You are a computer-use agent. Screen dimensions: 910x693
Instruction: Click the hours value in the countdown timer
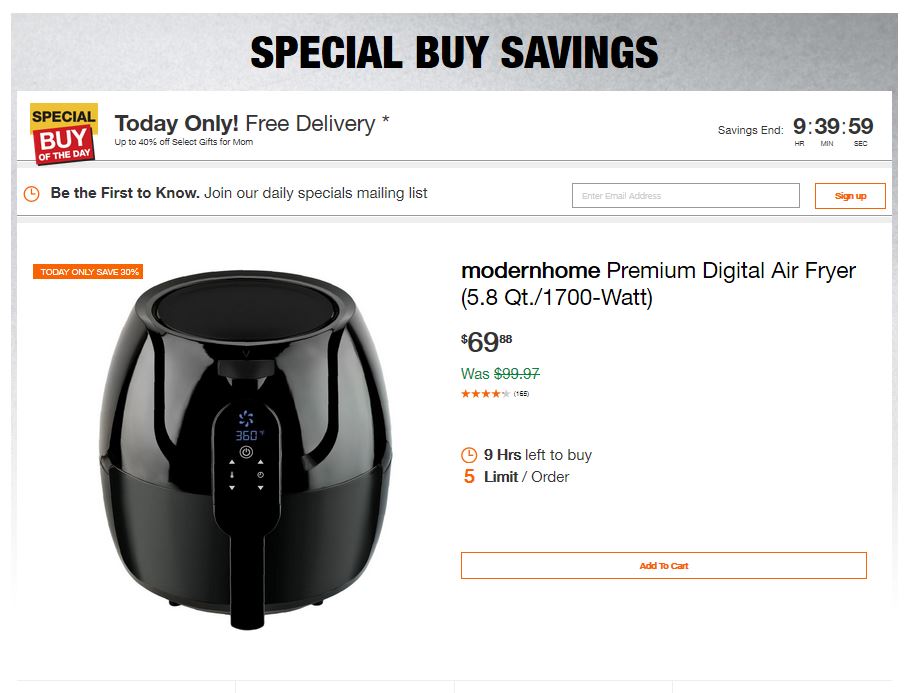pos(799,127)
